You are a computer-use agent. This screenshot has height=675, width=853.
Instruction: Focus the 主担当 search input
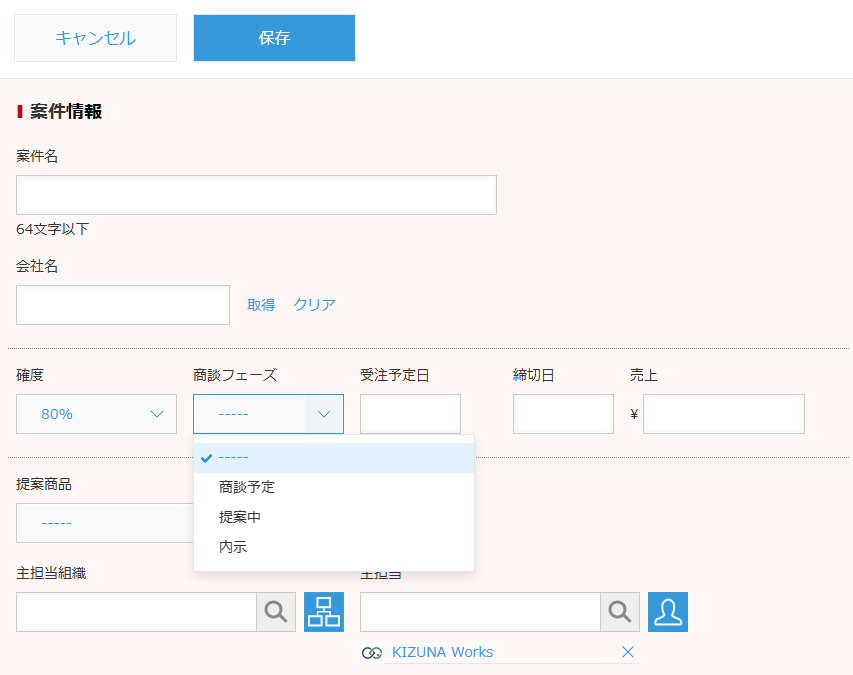(480, 612)
